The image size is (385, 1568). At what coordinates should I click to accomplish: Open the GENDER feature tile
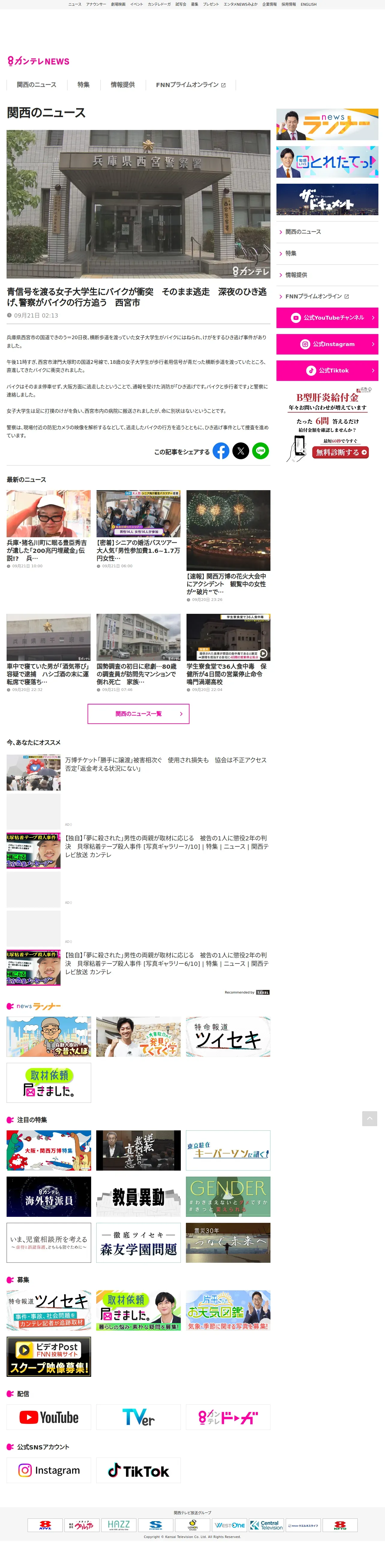pos(228,1197)
